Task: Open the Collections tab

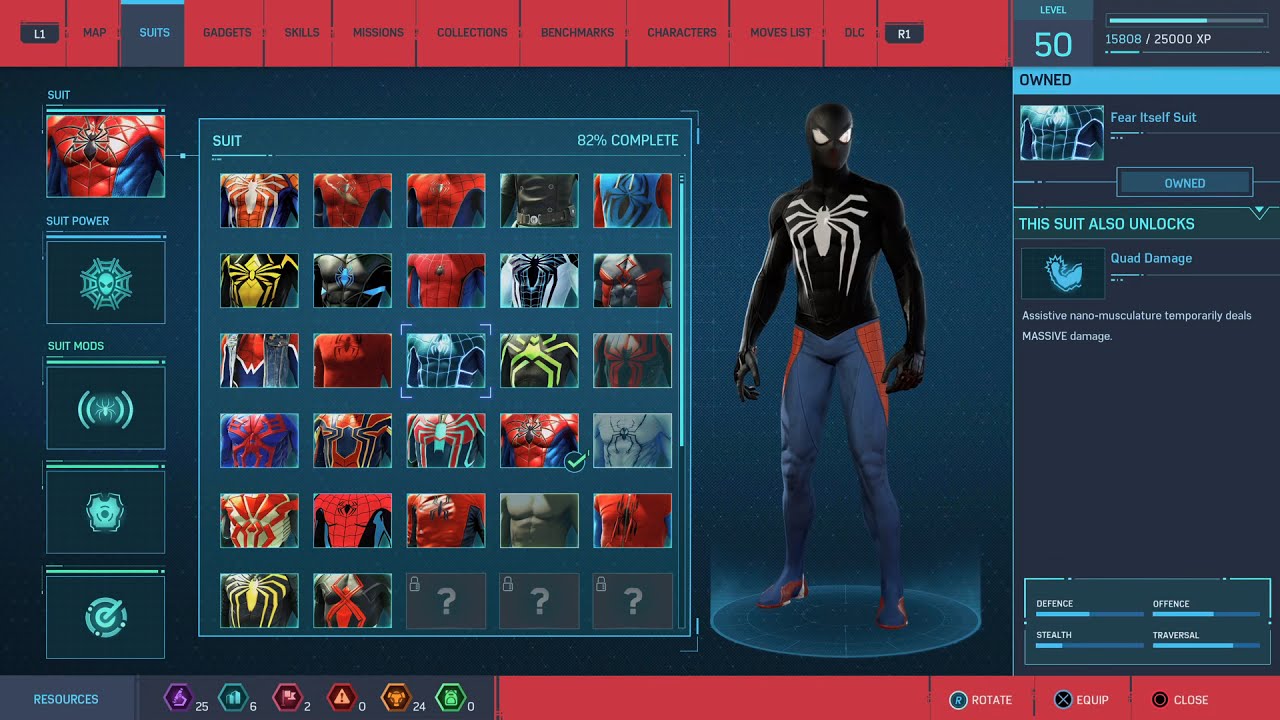Action: [472, 33]
